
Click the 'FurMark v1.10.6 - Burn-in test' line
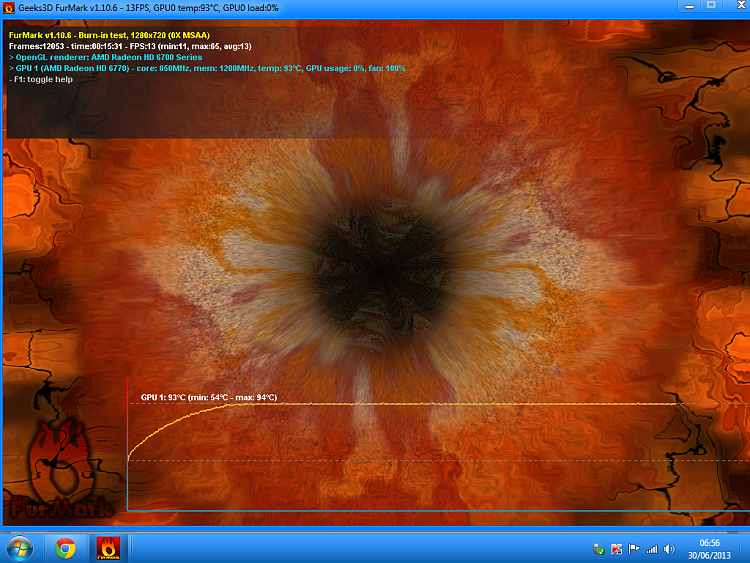tap(109, 35)
